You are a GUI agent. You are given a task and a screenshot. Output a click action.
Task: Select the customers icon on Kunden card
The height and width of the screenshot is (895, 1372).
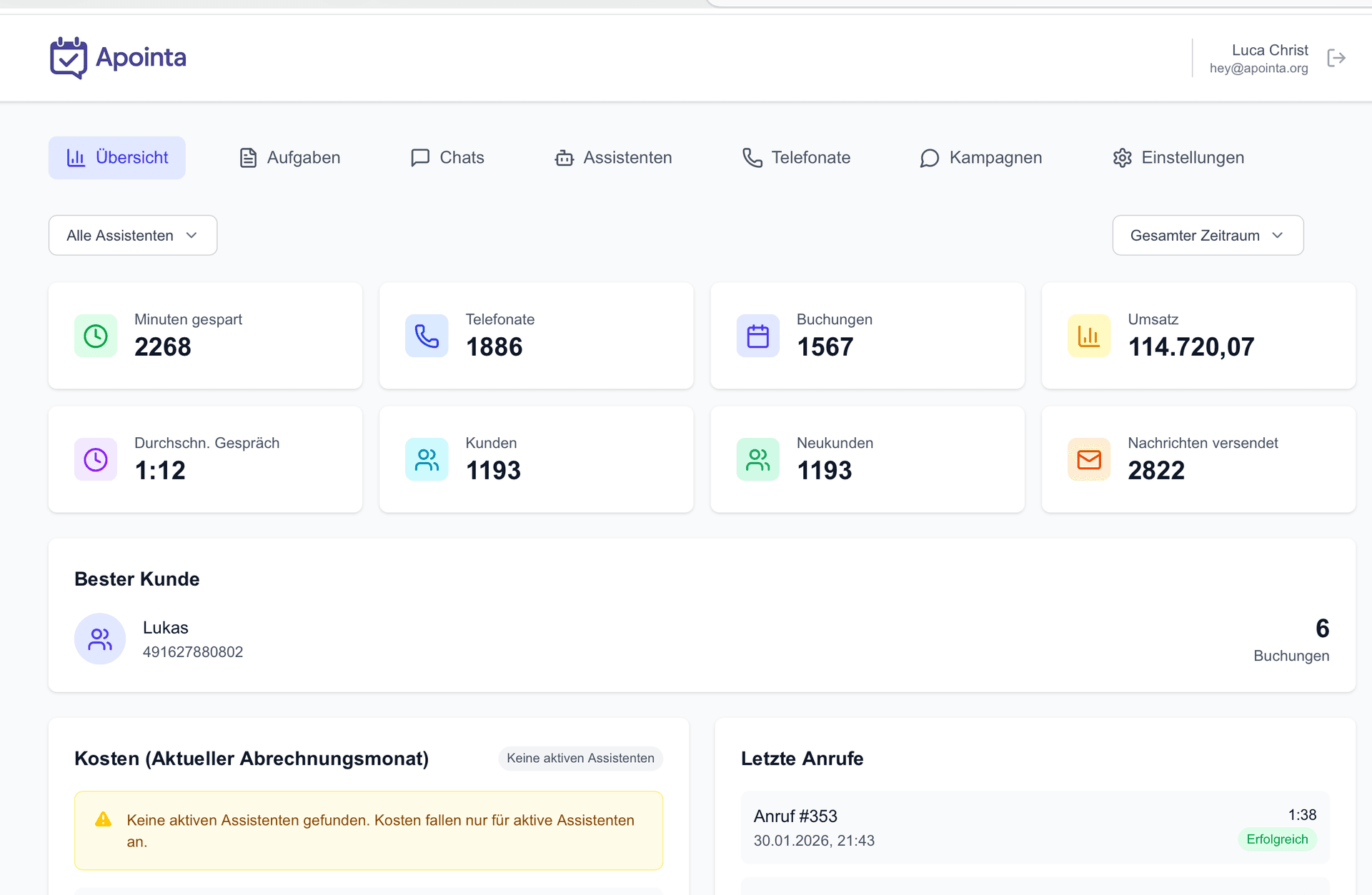tap(426, 459)
